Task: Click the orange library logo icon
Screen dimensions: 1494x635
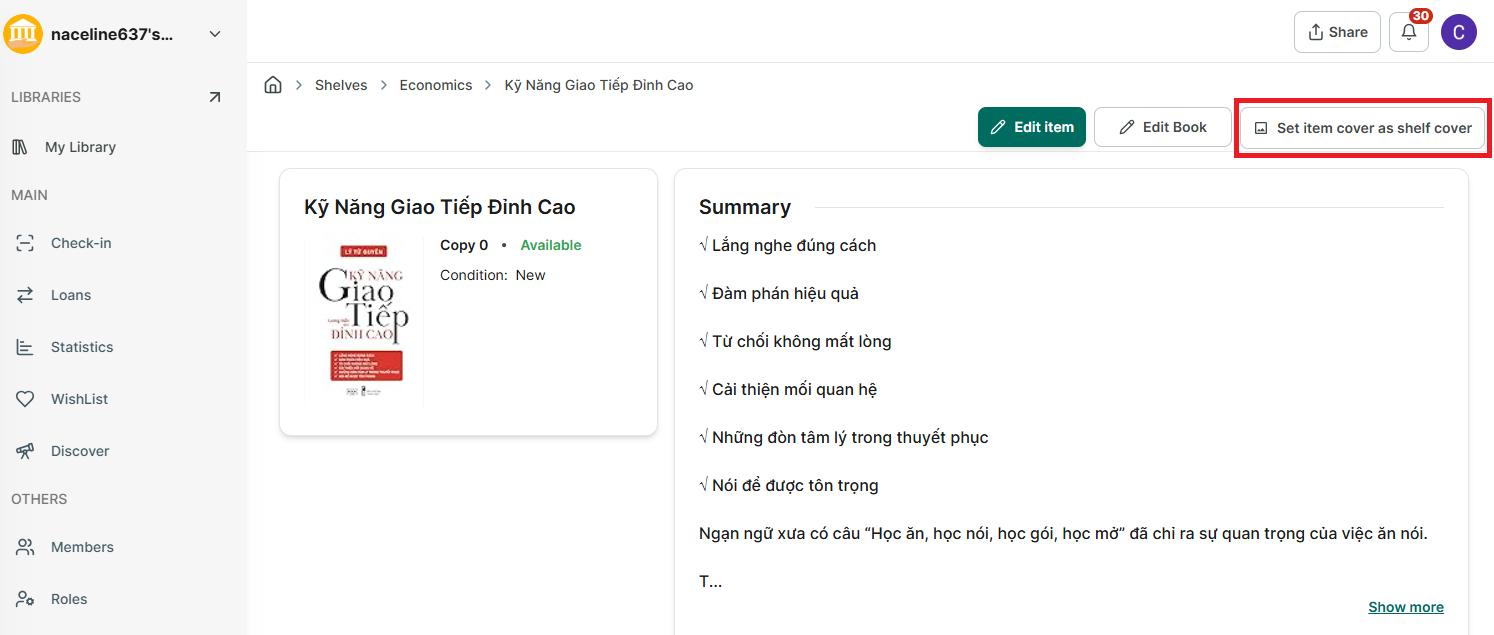Action: [23, 34]
